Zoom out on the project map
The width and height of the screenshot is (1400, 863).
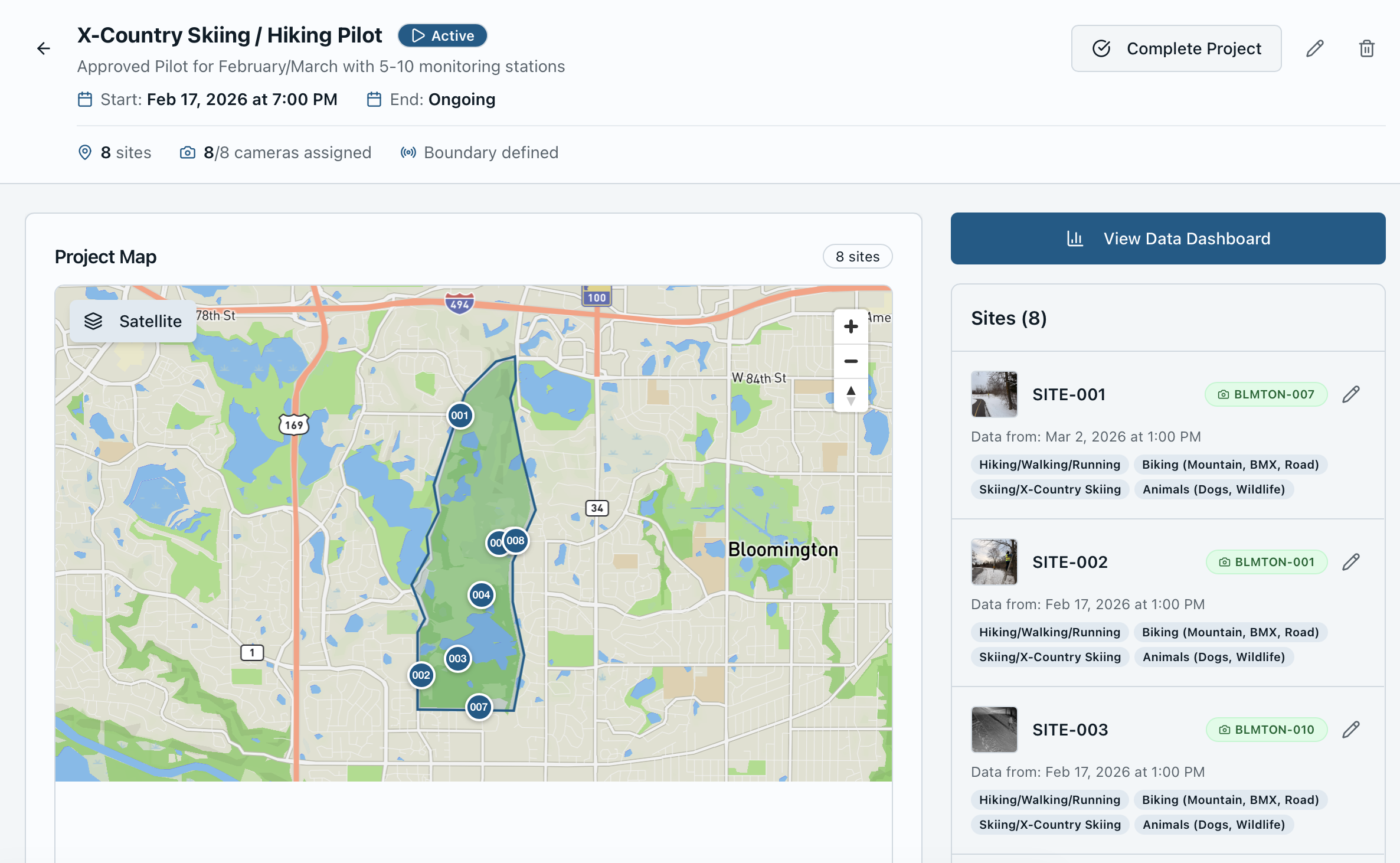pos(851,361)
